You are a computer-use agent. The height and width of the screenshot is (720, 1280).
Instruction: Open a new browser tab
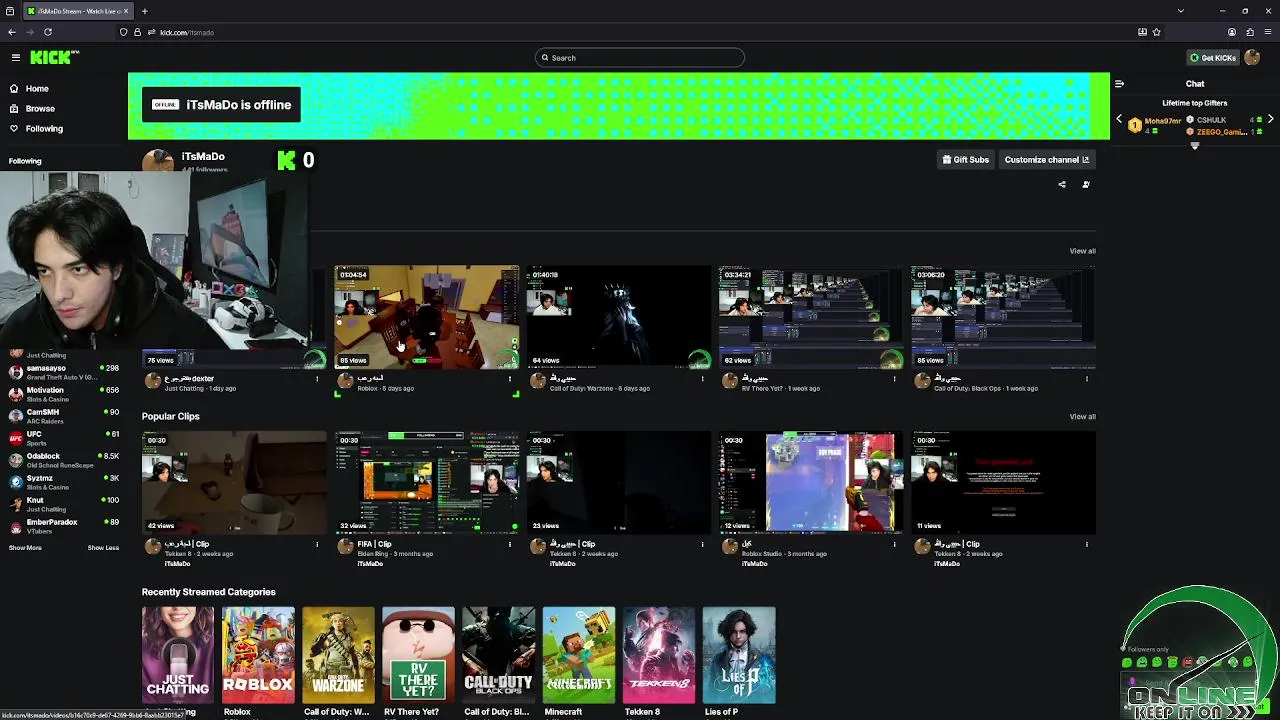144,11
